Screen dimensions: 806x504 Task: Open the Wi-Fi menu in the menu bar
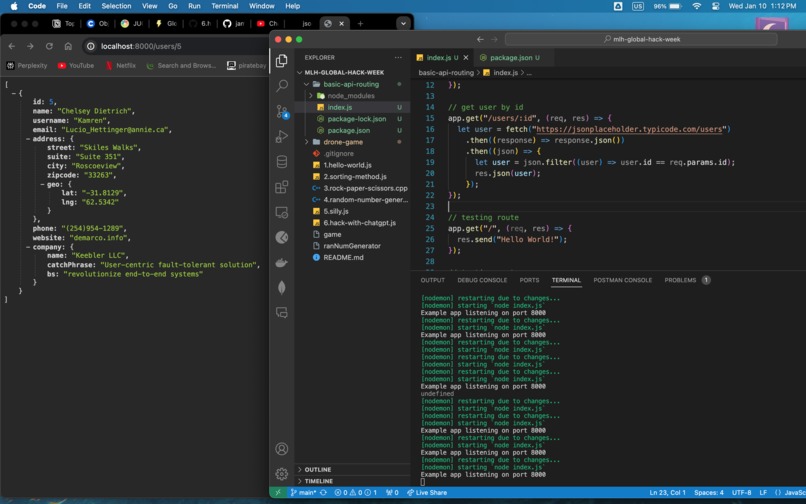coord(697,6)
